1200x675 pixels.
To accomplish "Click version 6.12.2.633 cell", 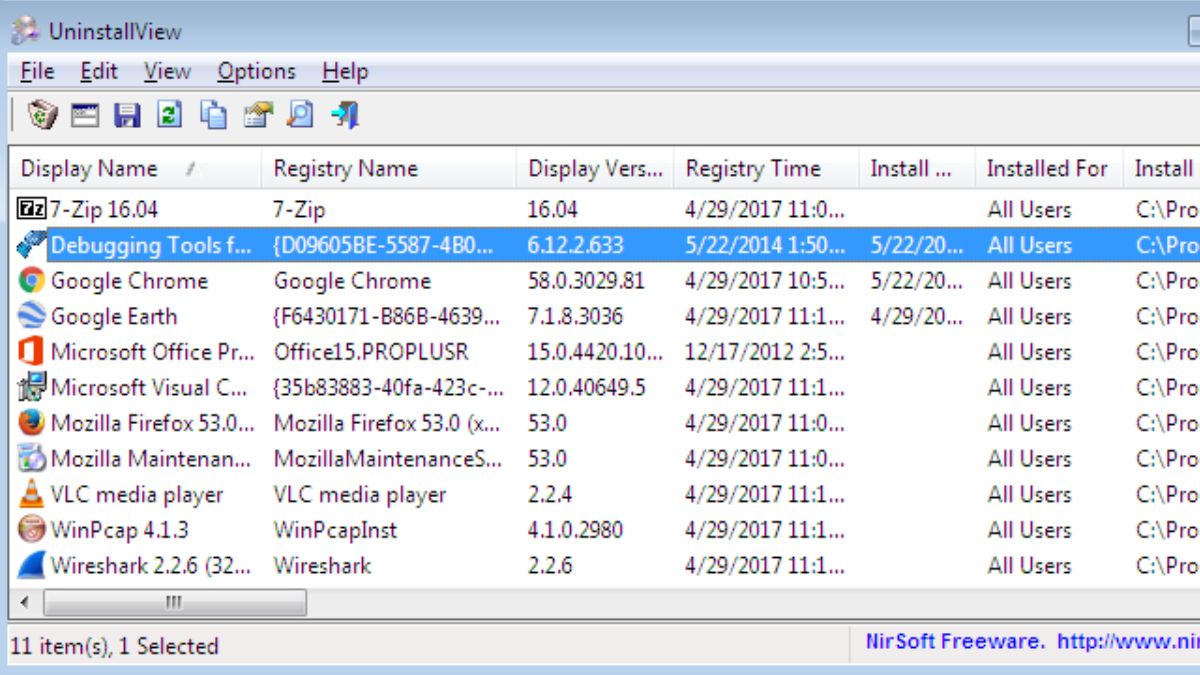I will point(575,246).
